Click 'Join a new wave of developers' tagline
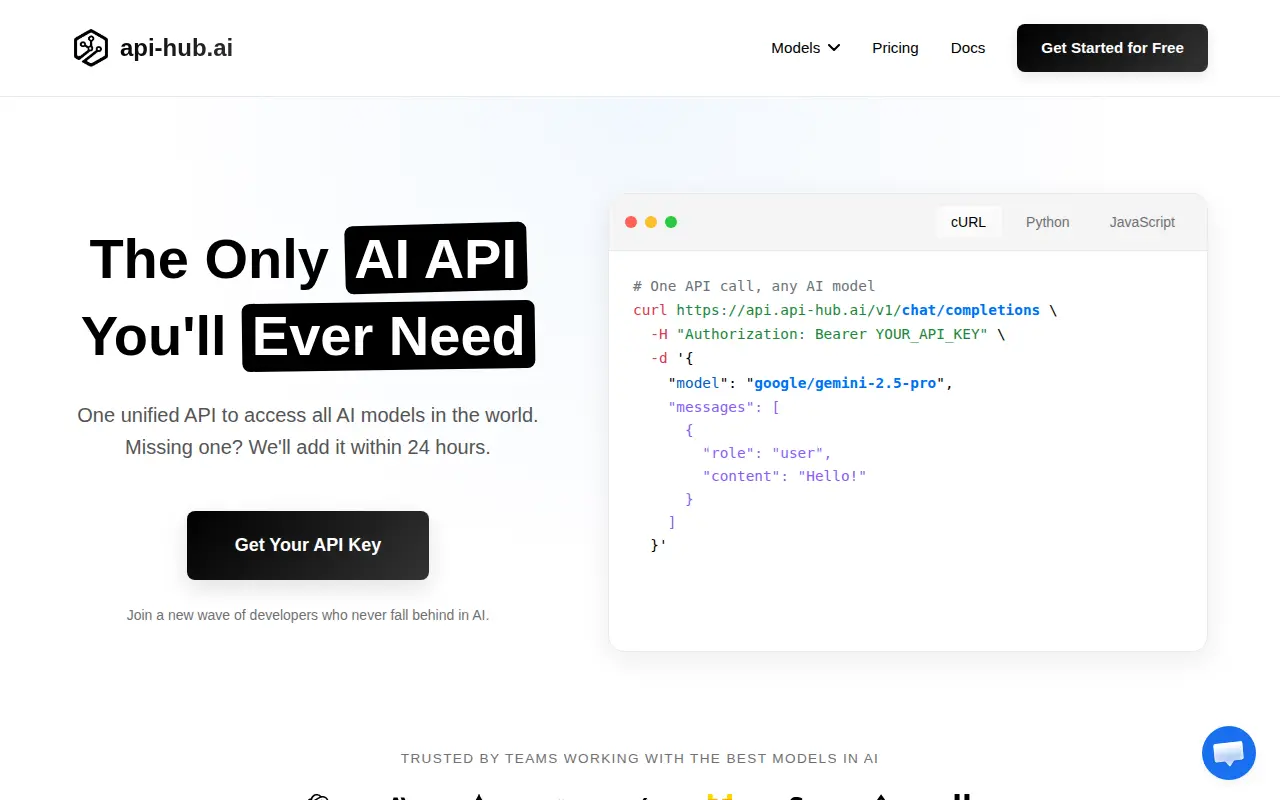This screenshot has height=800, width=1280. (x=308, y=615)
